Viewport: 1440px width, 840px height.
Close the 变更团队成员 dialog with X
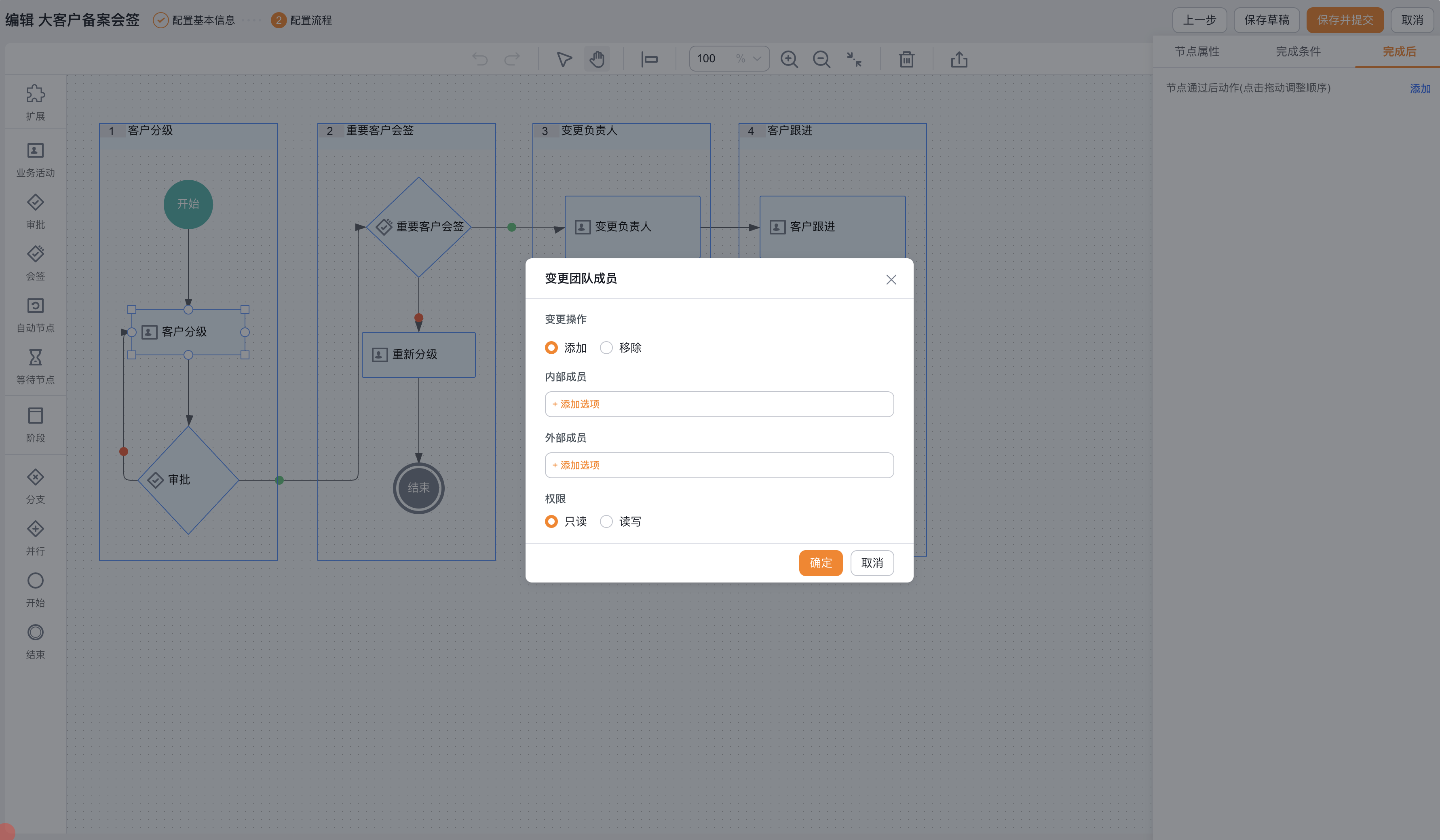click(x=891, y=279)
